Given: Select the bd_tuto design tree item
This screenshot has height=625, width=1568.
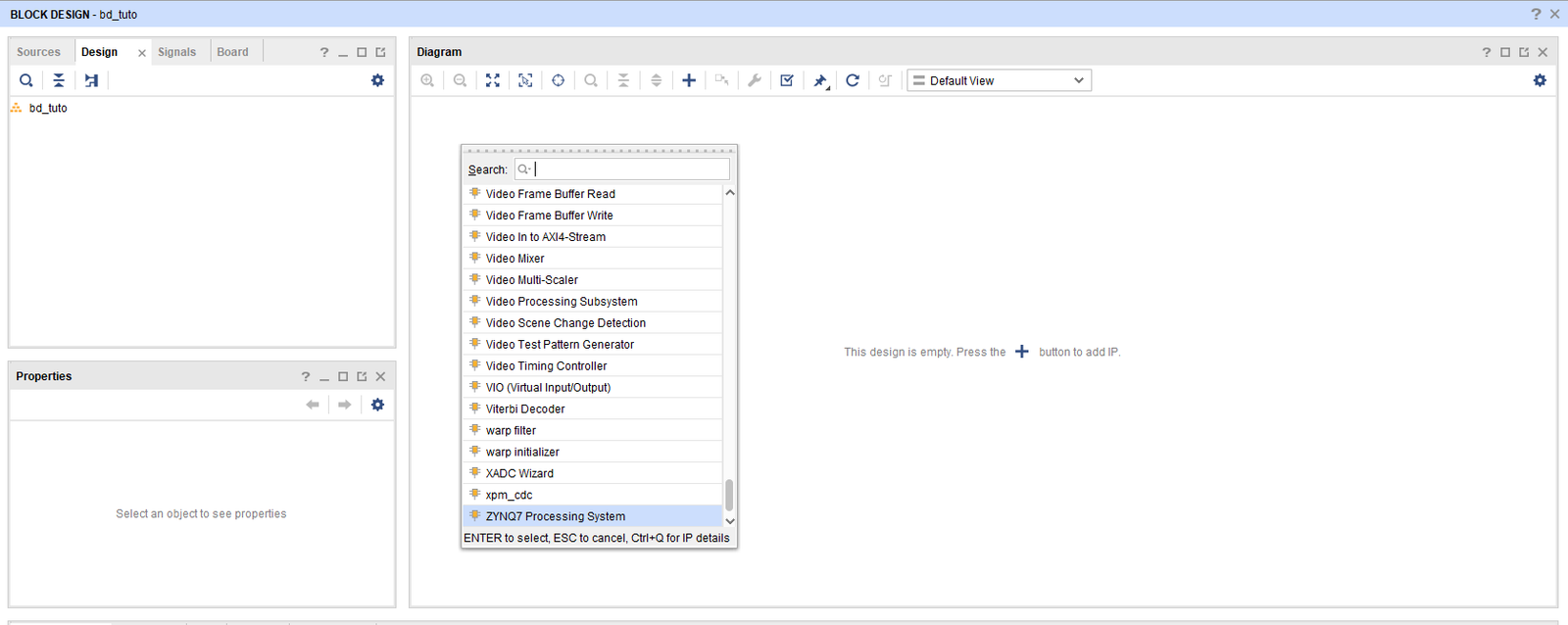Looking at the screenshot, I should pyautogui.click(x=48, y=108).
